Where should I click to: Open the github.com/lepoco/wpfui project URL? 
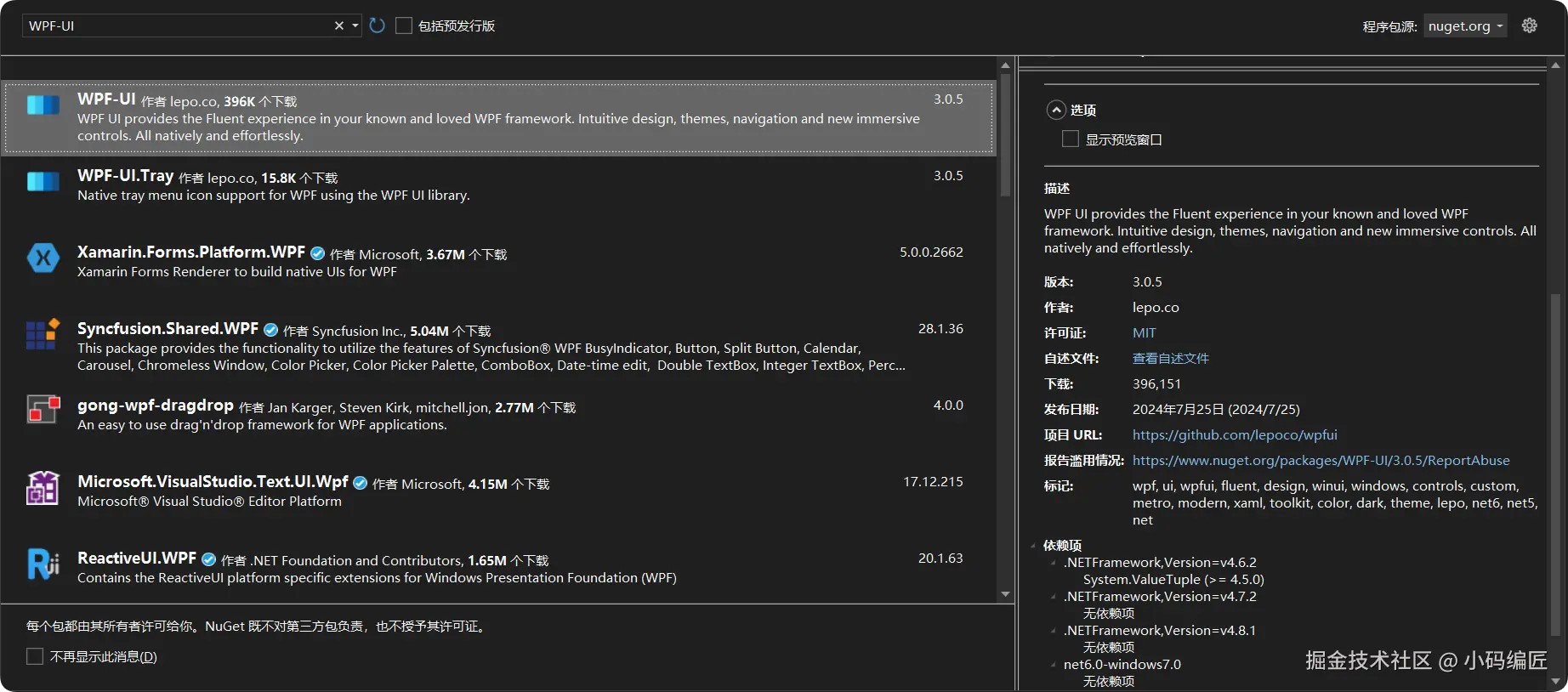point(1235,435)
